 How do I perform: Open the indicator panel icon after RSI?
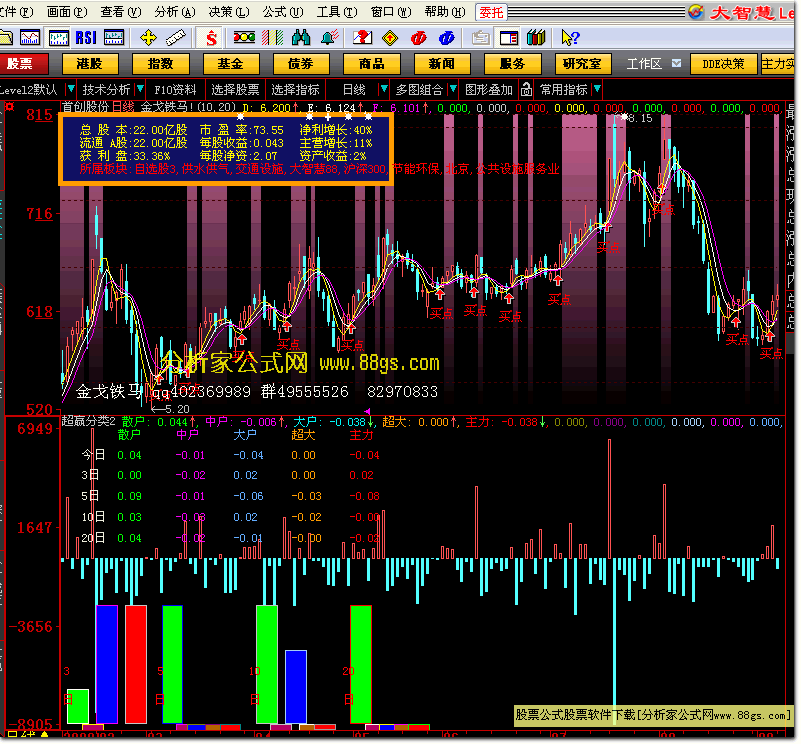(x=113, y=38)
